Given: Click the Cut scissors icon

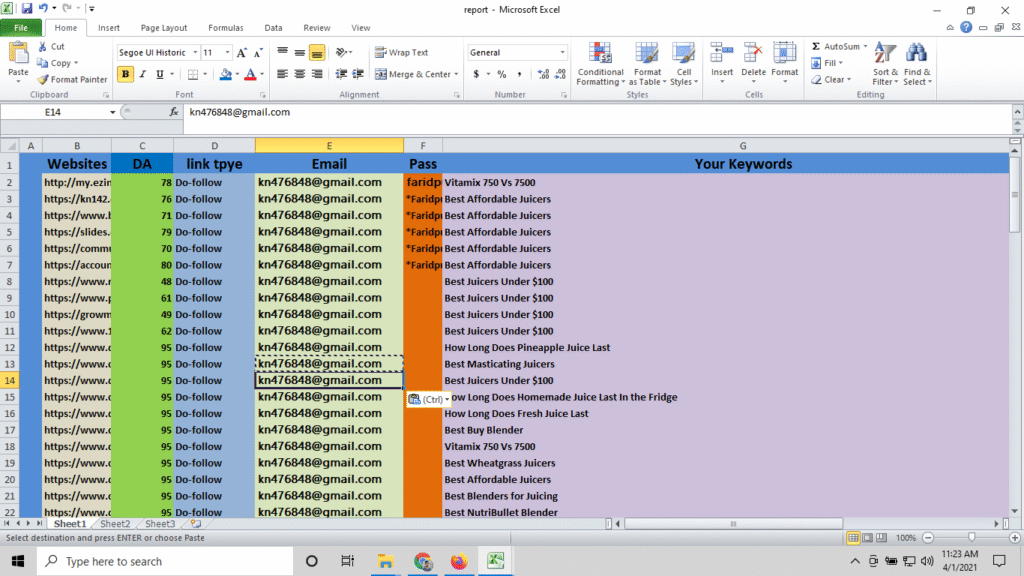Looking at the screenshot, I should pyautogui.click(x=43, y=47).
